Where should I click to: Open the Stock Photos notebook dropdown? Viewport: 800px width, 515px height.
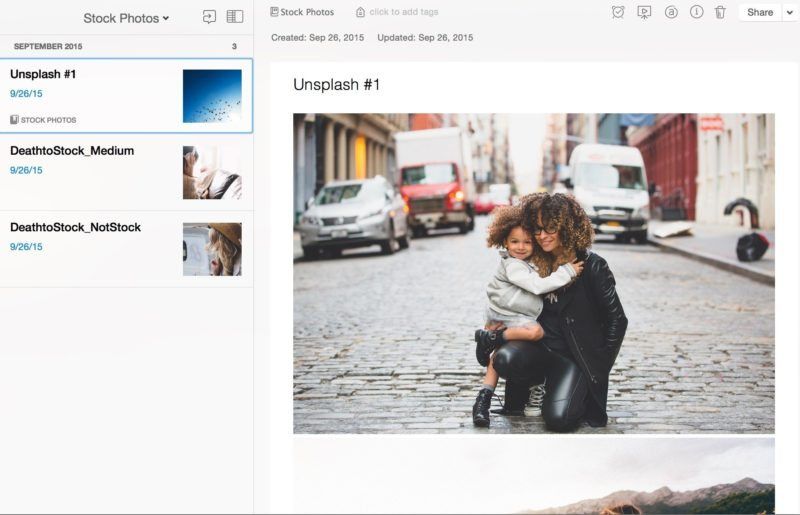[126, 18]
